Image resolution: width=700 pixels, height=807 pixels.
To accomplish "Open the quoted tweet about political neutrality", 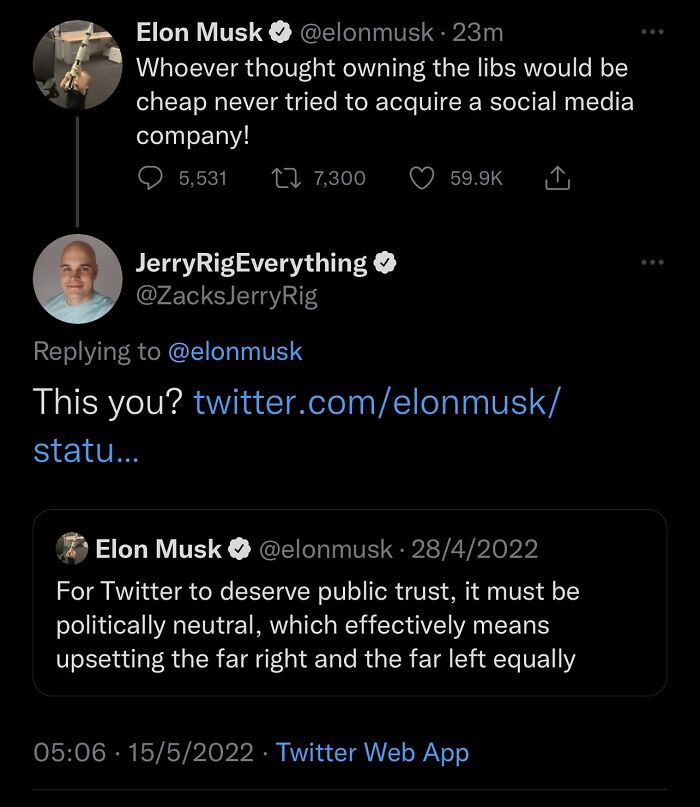I will click(349, 624).
